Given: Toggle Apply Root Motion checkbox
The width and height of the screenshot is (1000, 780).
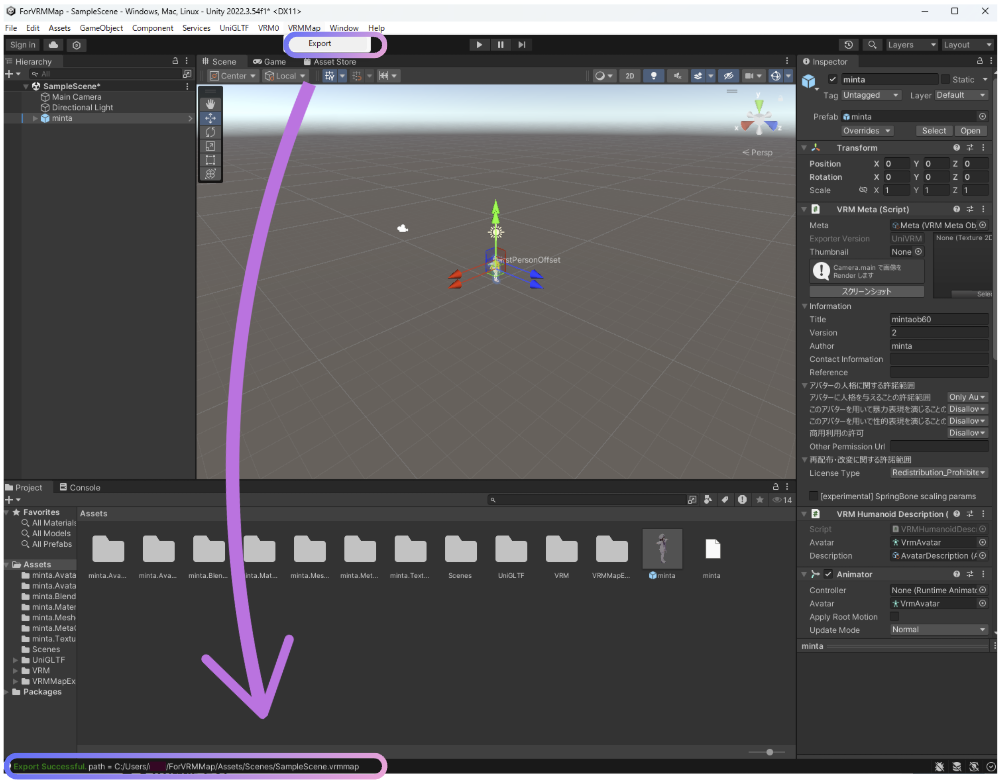Looking at the screenshot, I should pyautogui.click(x=894, y=617).
